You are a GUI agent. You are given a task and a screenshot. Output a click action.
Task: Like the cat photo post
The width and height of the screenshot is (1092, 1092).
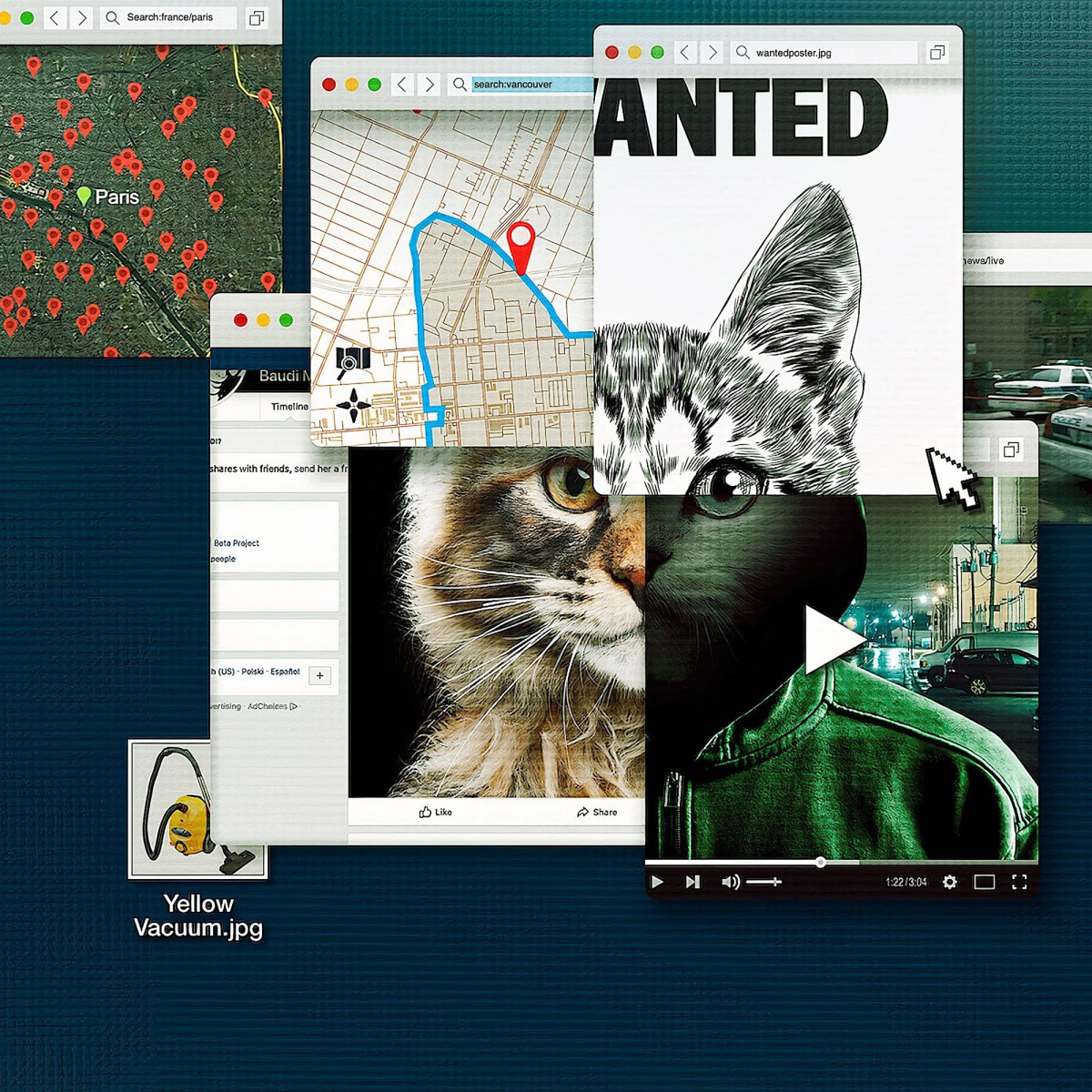[x=435, y=812]
